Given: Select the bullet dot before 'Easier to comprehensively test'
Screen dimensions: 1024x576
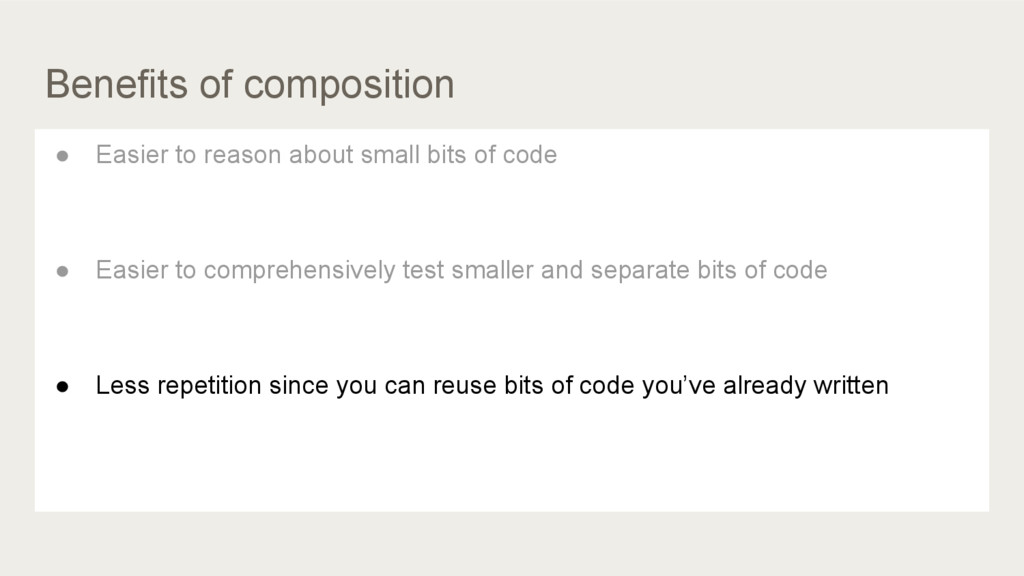Looking at the screenshot, I should pos(63,271).
